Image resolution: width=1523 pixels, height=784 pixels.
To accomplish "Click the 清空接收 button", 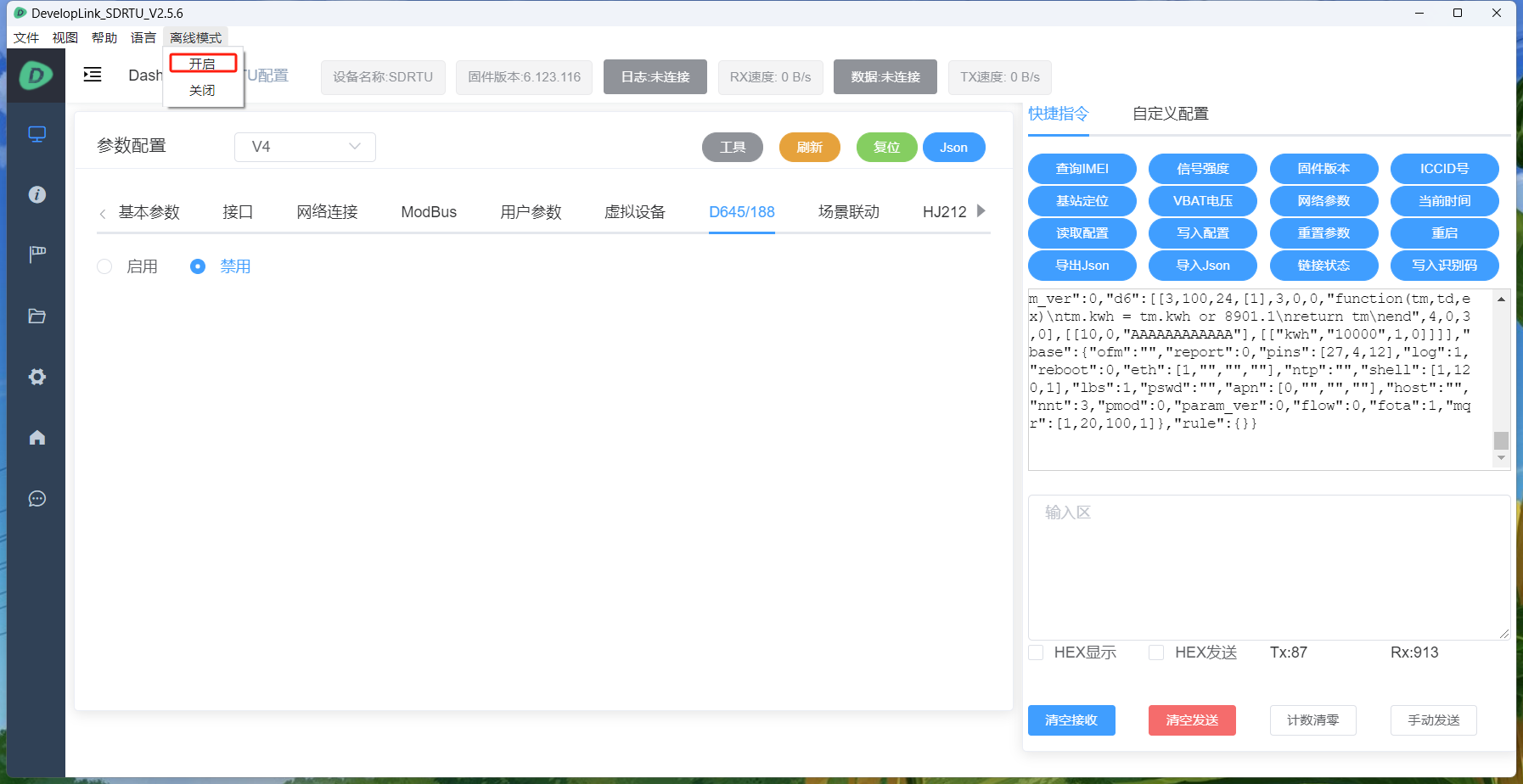I will (x=1071, y=720).
